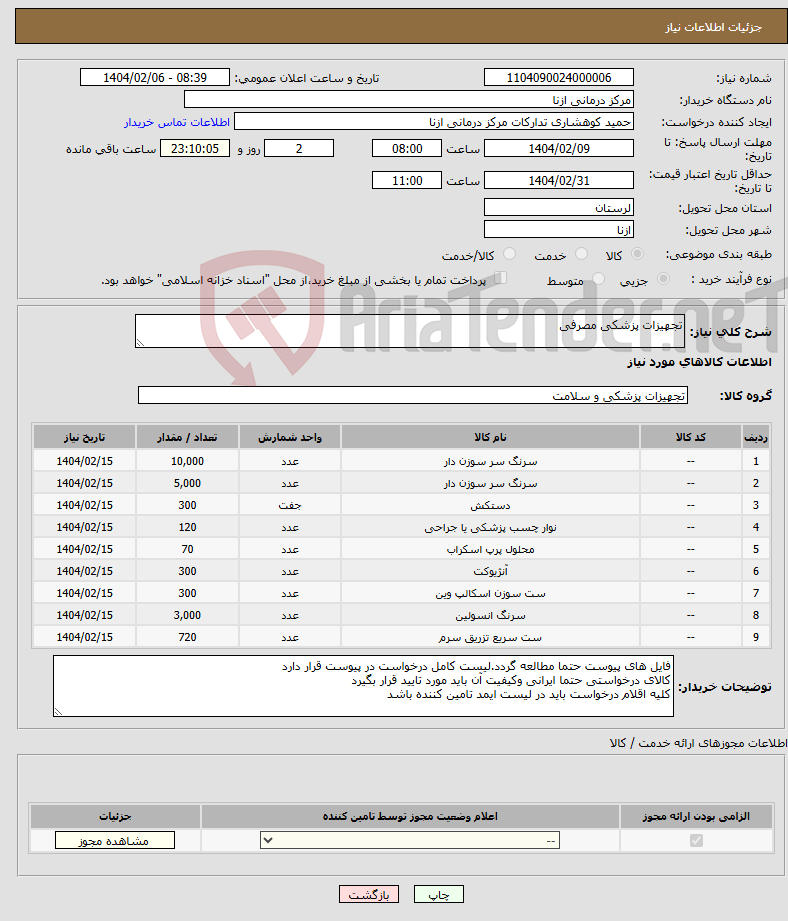Click the quantity 720 cell
788x921 pixels.
pos(187,637)
